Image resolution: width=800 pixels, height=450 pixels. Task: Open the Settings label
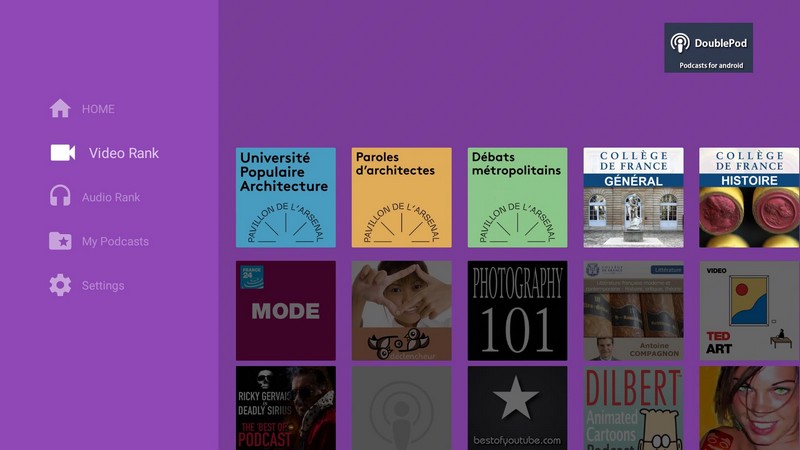pos(103,286)
